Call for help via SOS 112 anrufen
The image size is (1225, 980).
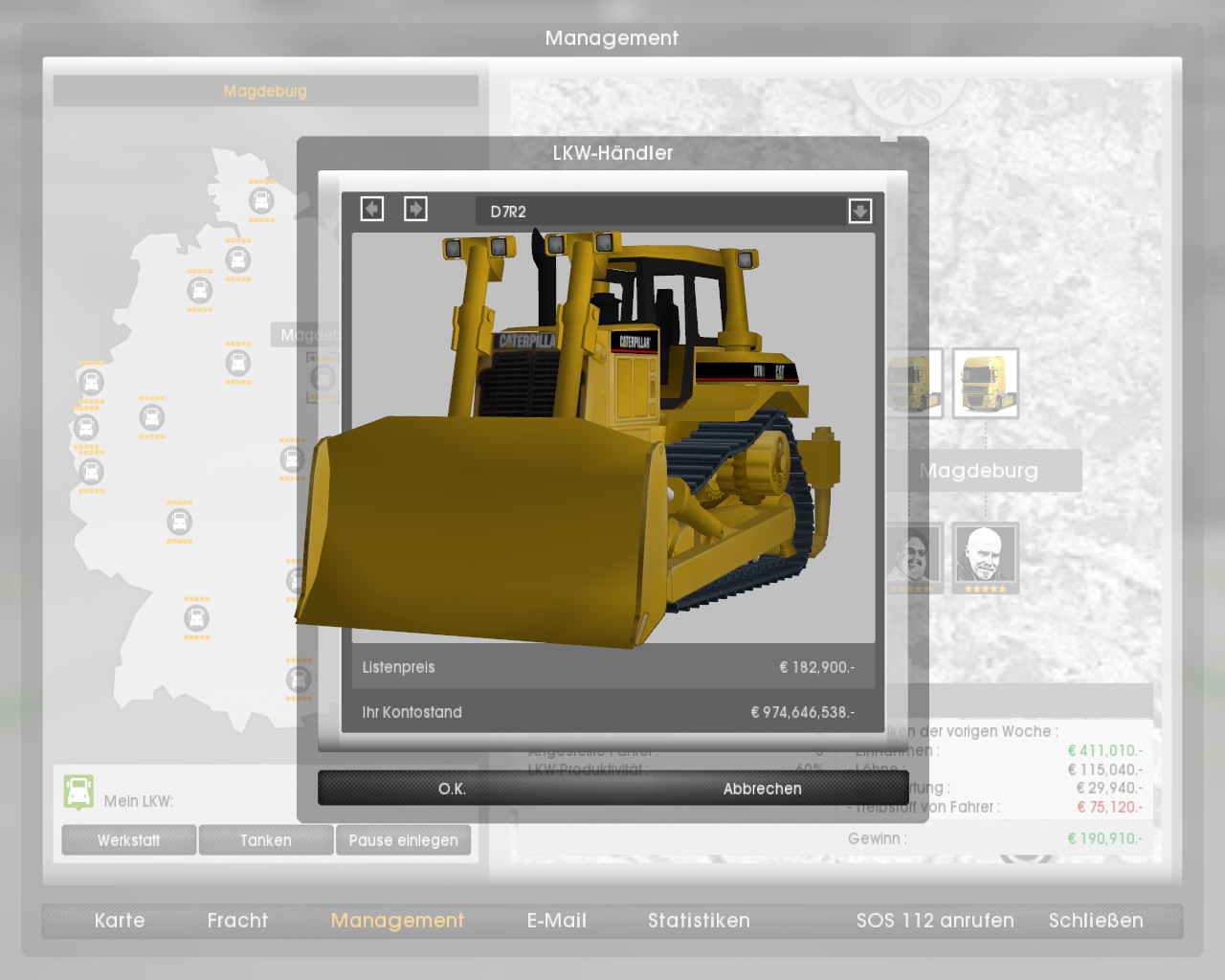tap(935, 921)
